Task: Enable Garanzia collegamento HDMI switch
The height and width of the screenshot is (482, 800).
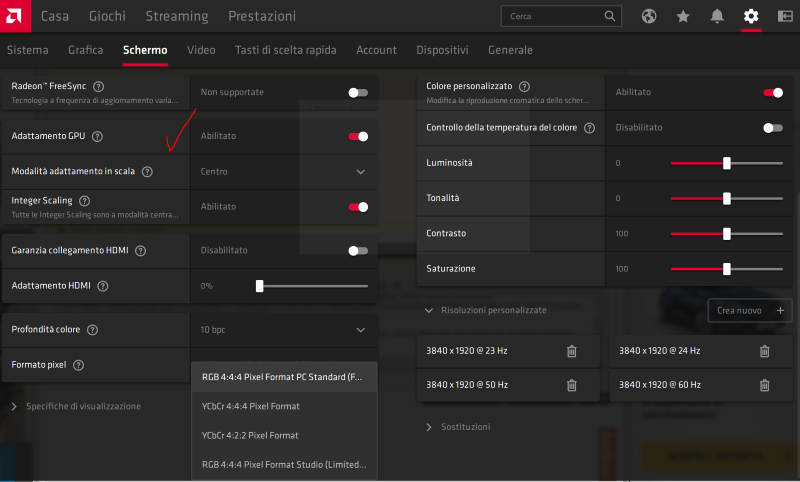Action: tap(358, 250)
